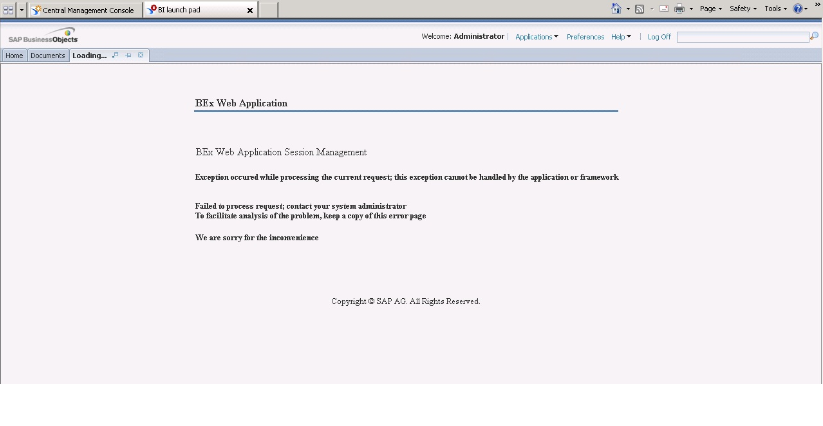
Task: Open the launch pad Help dropdown
Action: 621,37
